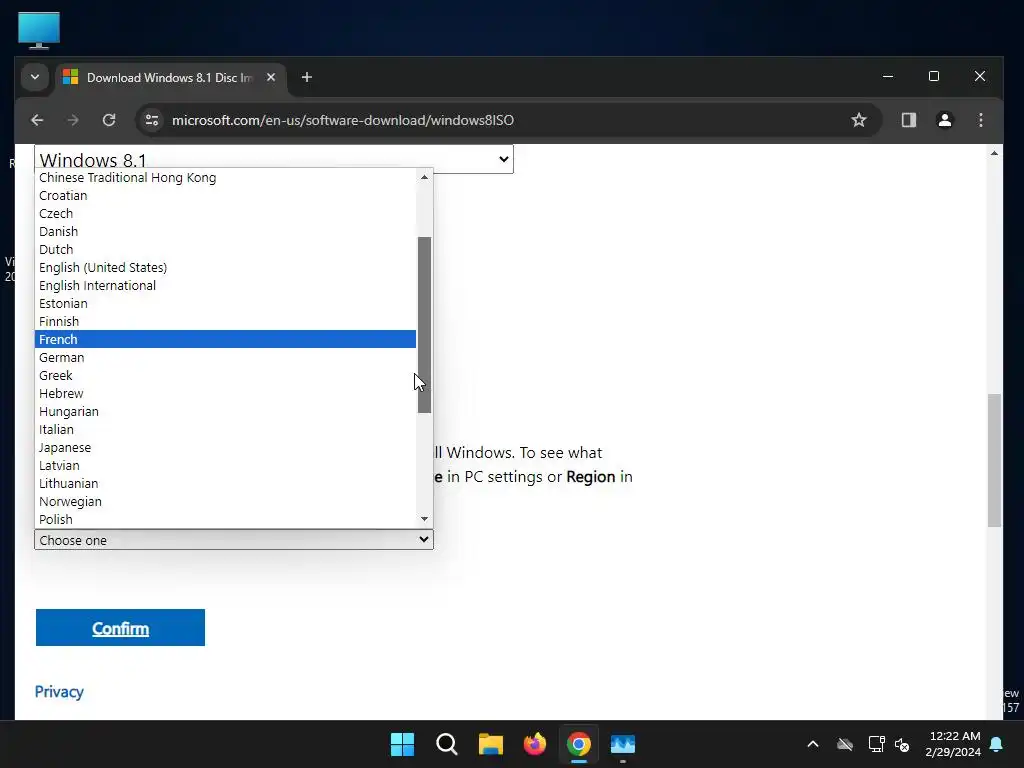Choose Norwegian from the list

tap(225, 502)
